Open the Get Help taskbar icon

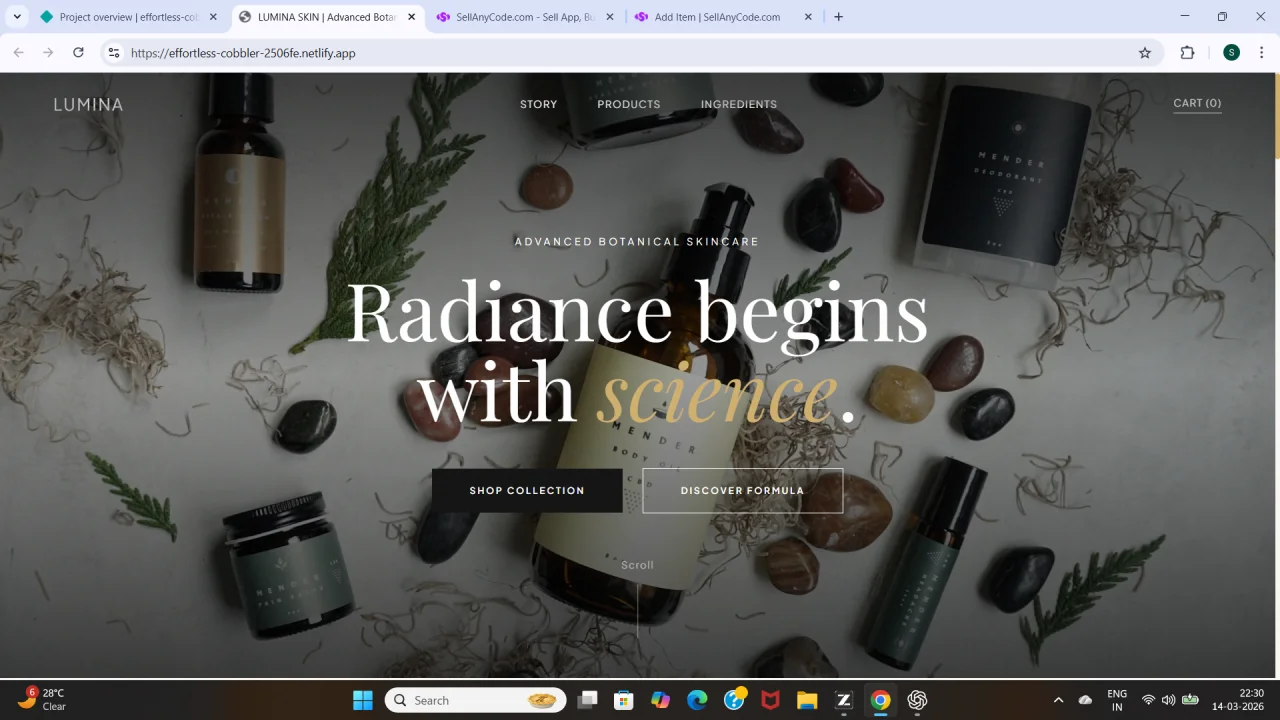(734, 700)
